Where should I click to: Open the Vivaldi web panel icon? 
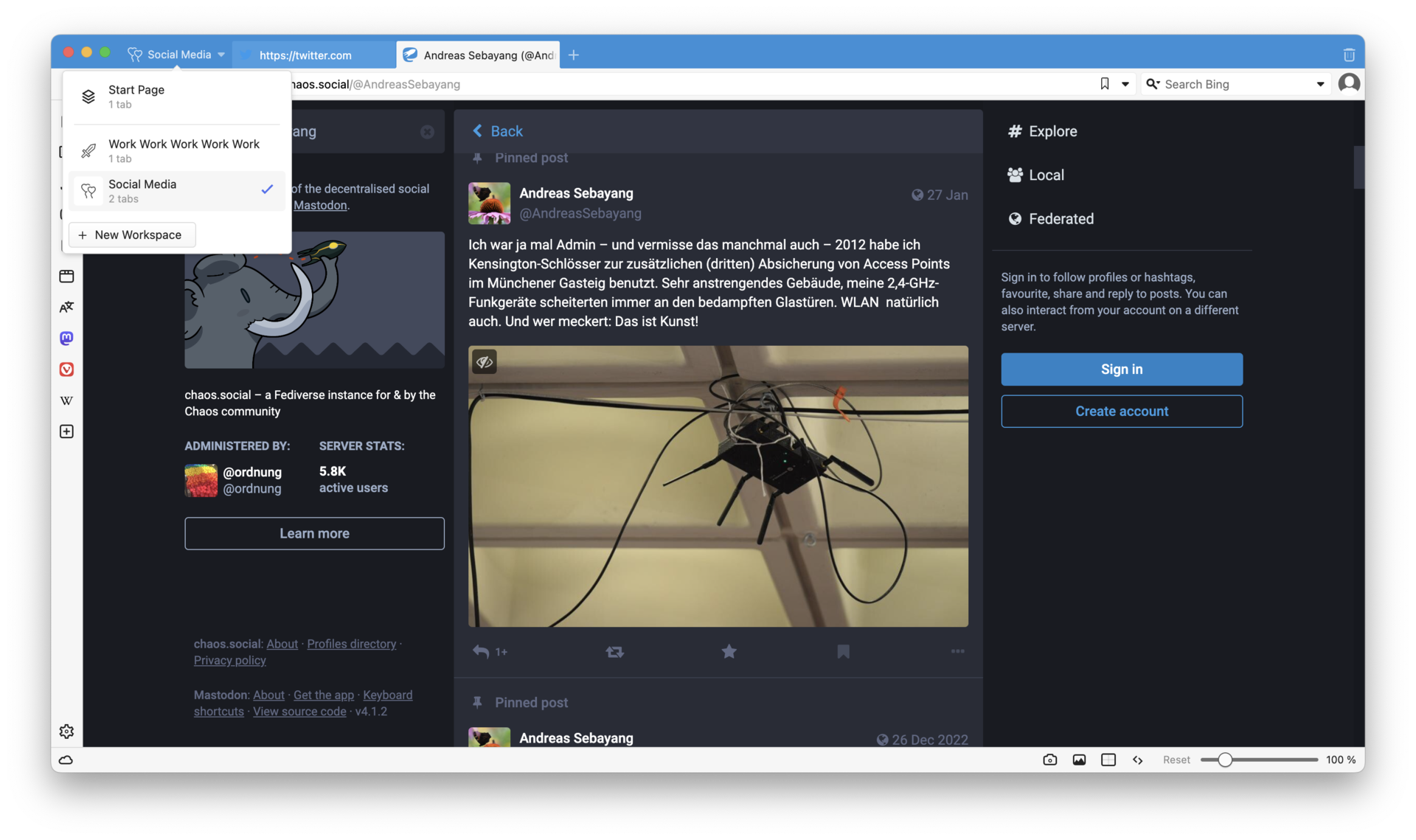point(66,369)
